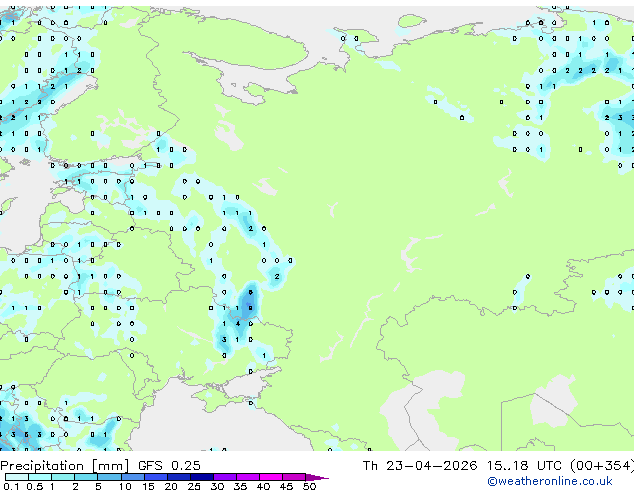Select the 1 to 2 mm legend swatch
634x490 pixels.
63,477
